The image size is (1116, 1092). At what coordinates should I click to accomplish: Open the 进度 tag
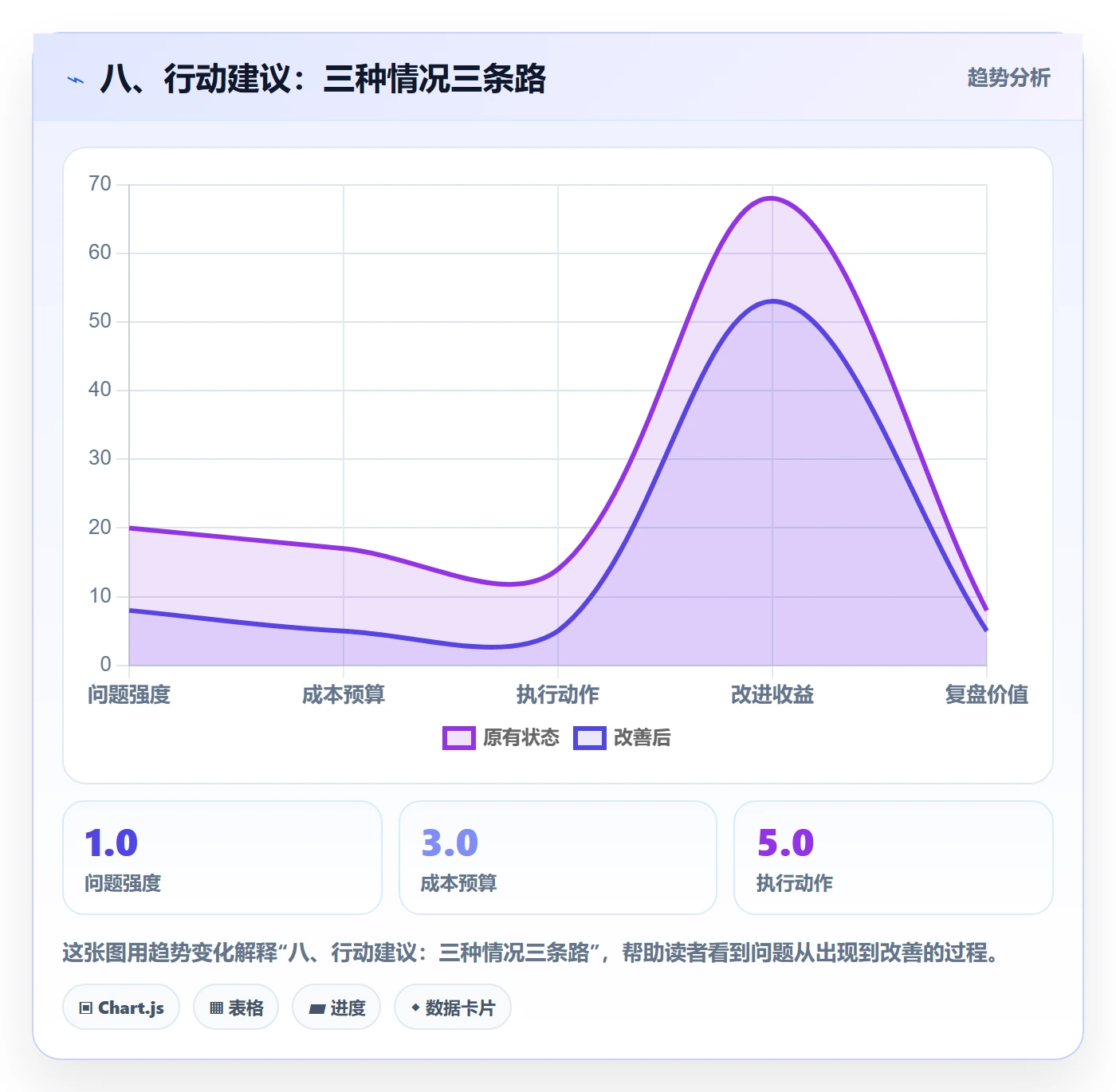pos(336,1008)
